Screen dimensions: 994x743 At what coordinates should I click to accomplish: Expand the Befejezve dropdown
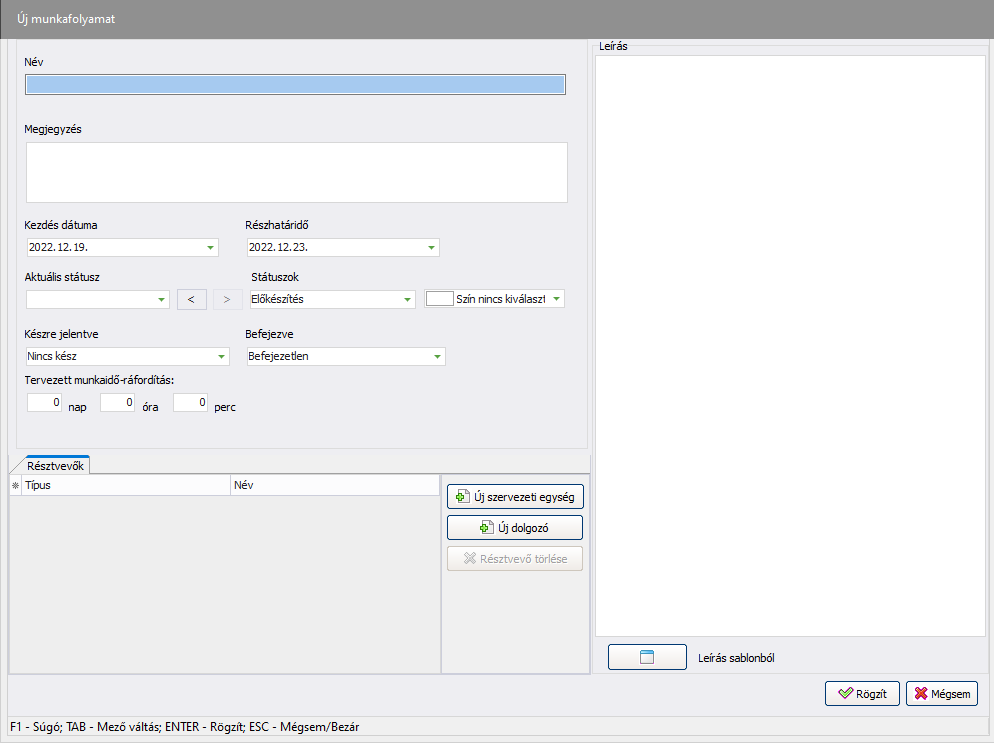(x=437, y=357)
